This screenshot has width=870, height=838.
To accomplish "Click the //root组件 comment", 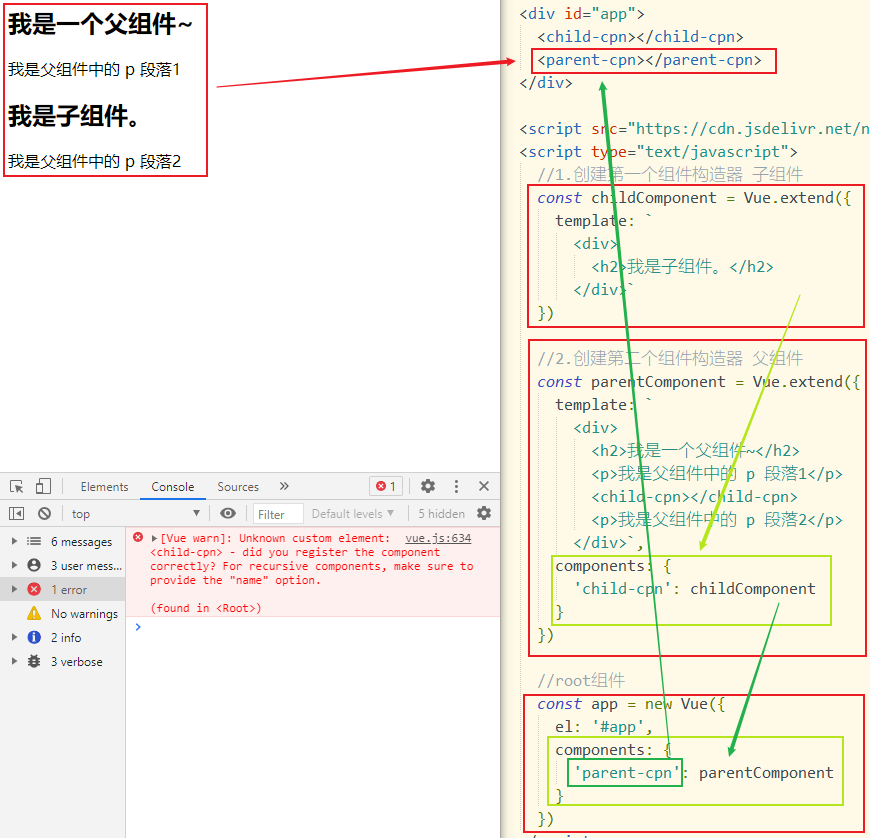I will pos(581,680).
